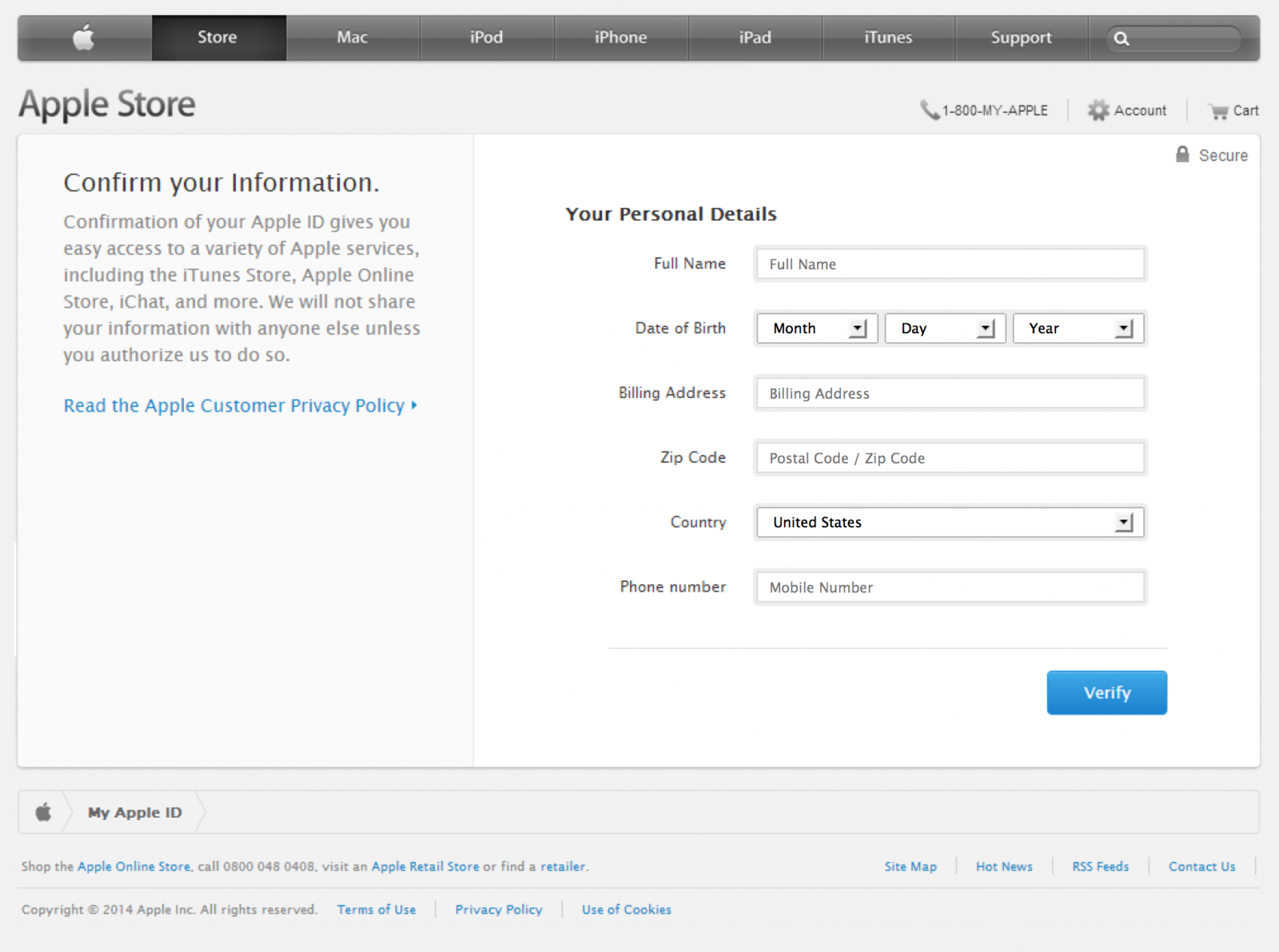The width and height of the screenshot is (1279, 952).
Task: Click the Apple Store page heading
Action: tap(107, 105)
